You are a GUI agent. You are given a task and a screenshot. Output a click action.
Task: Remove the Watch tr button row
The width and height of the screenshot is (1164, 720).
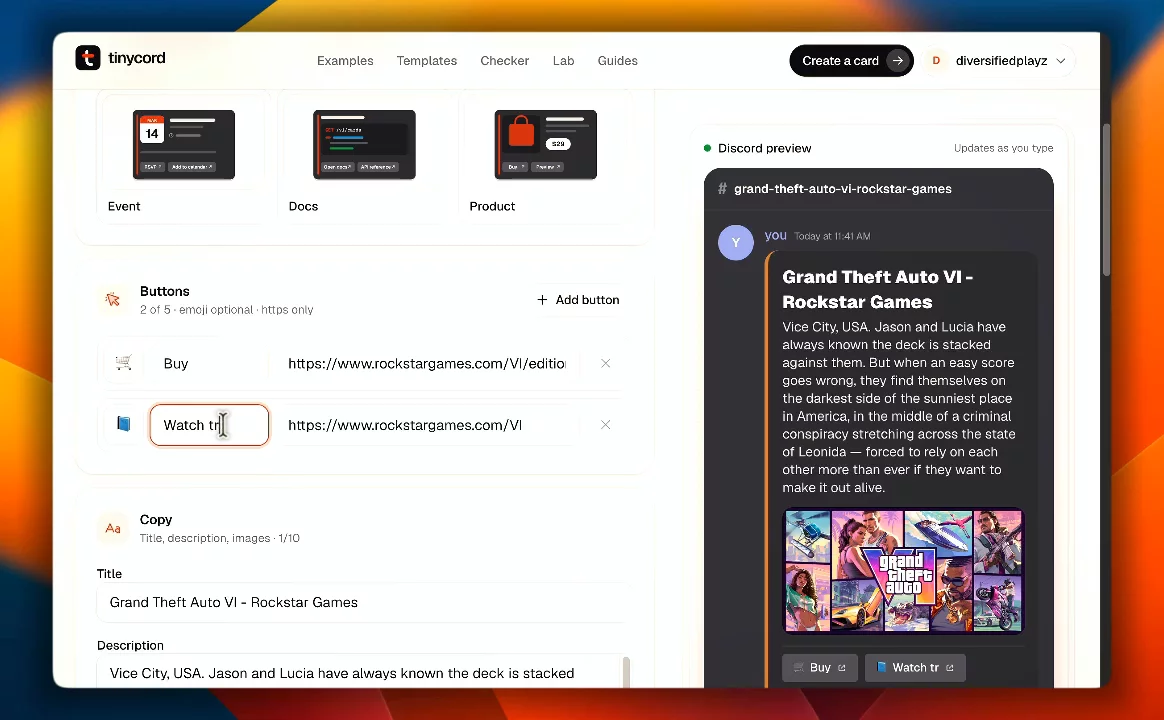(x=606, y=425)
